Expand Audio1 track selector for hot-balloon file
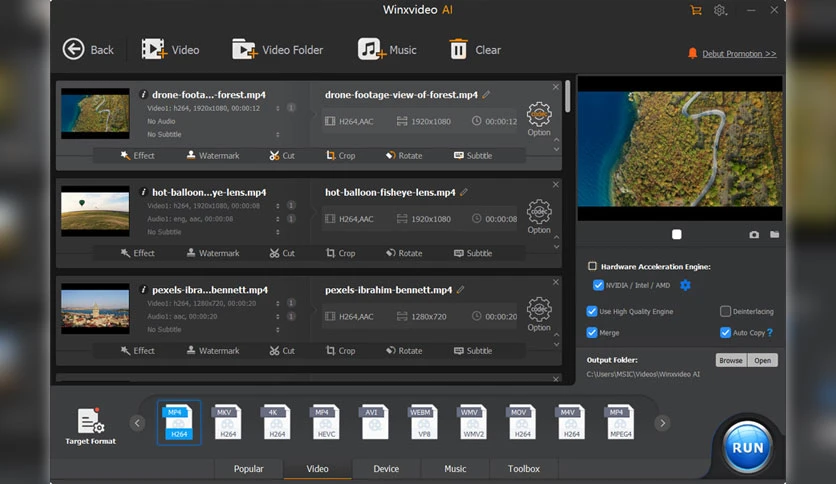This screenshot has height=484, width=836. tap(278, 219)
